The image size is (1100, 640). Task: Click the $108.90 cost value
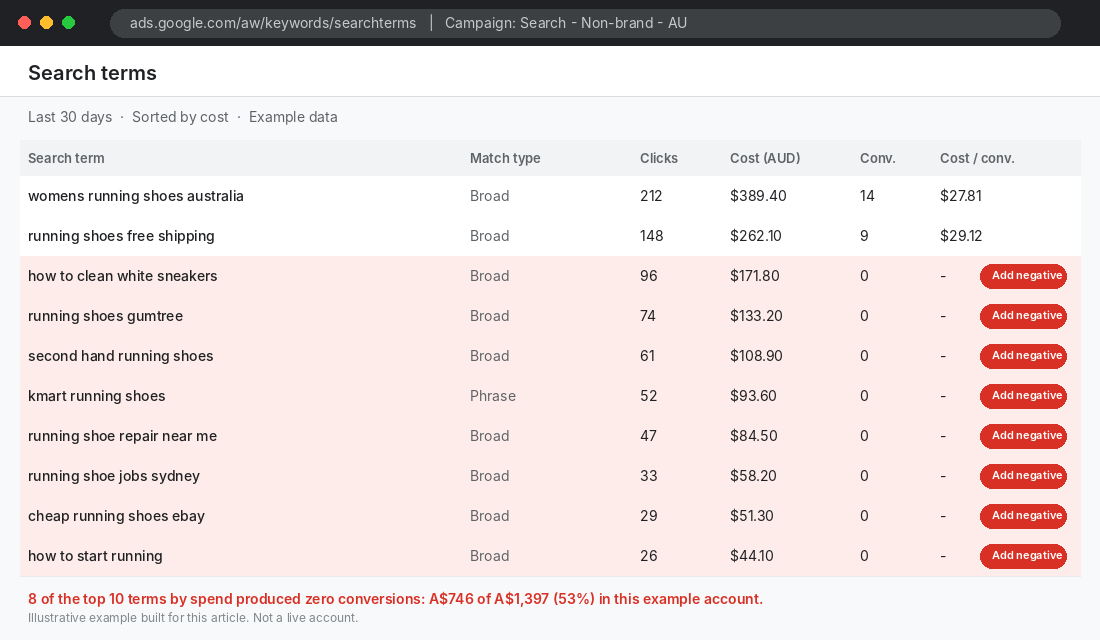(x=756, y=356)
